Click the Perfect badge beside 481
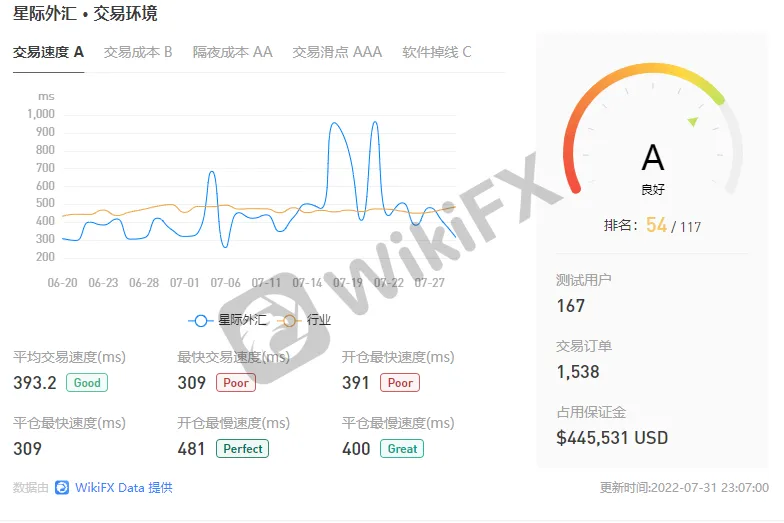784x523 pixels. [x=242, y=448]
